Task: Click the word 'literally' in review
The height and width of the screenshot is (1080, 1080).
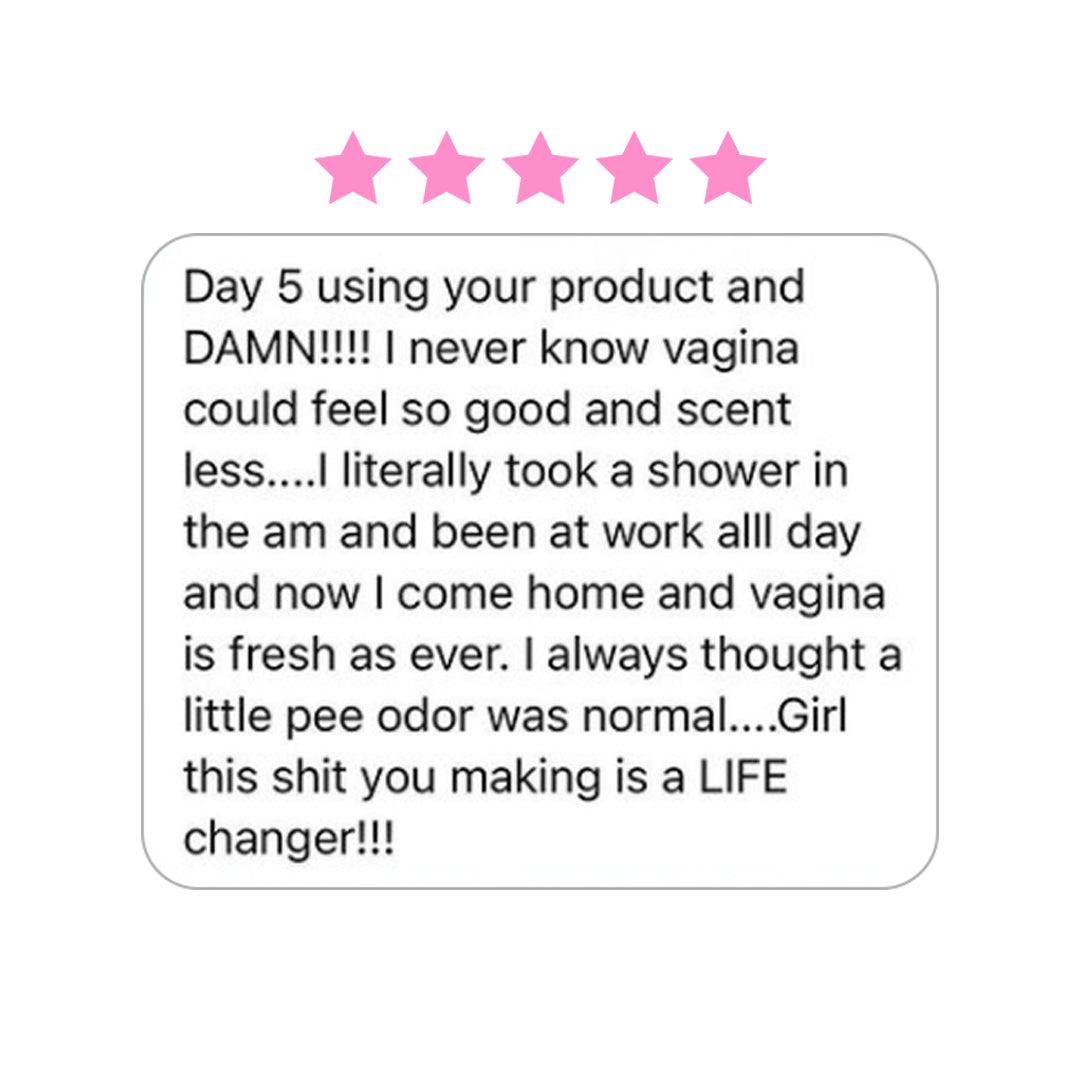Action: click(417, 473)
